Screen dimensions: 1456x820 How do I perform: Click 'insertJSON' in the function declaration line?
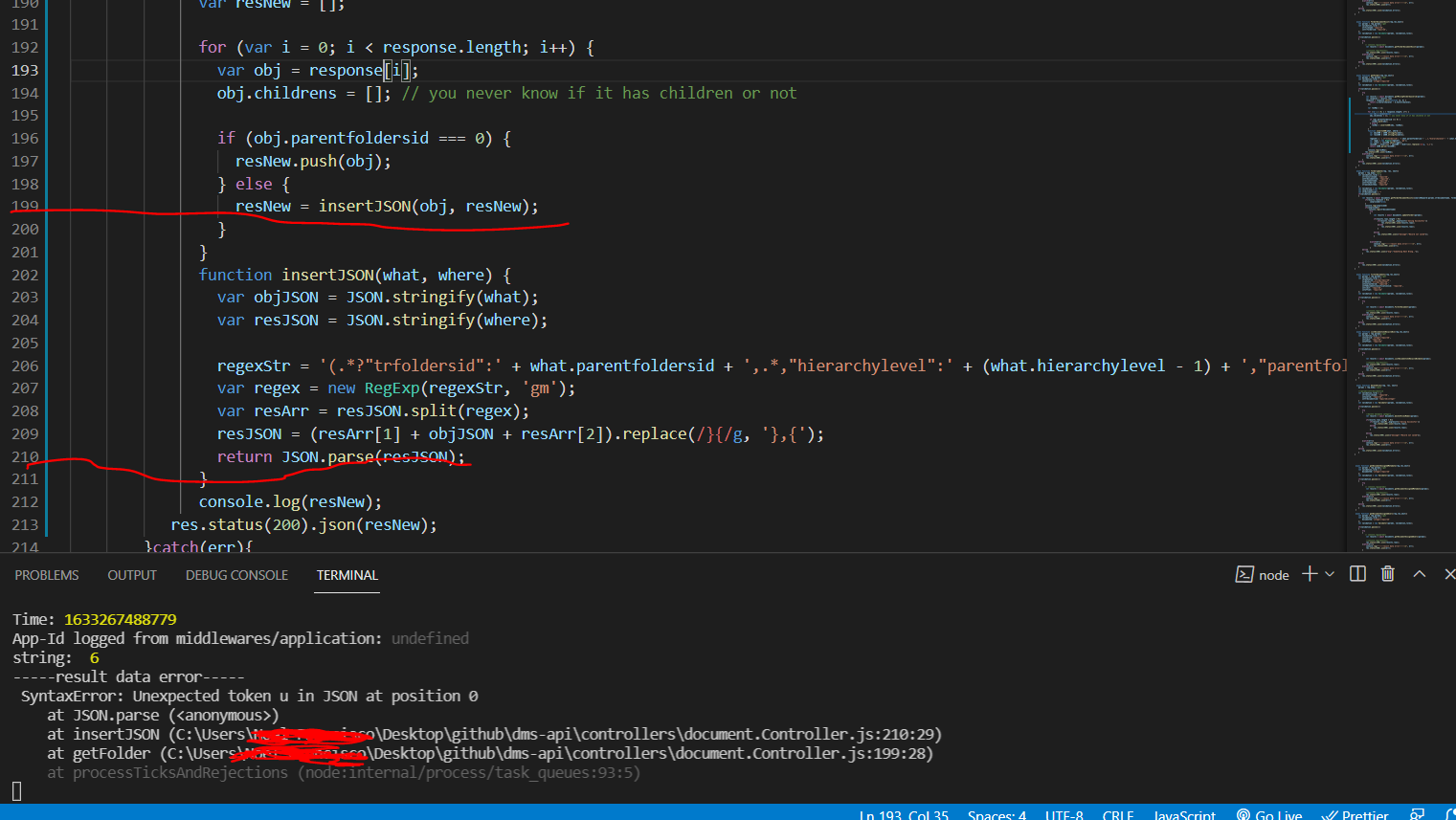click(327, 275)
